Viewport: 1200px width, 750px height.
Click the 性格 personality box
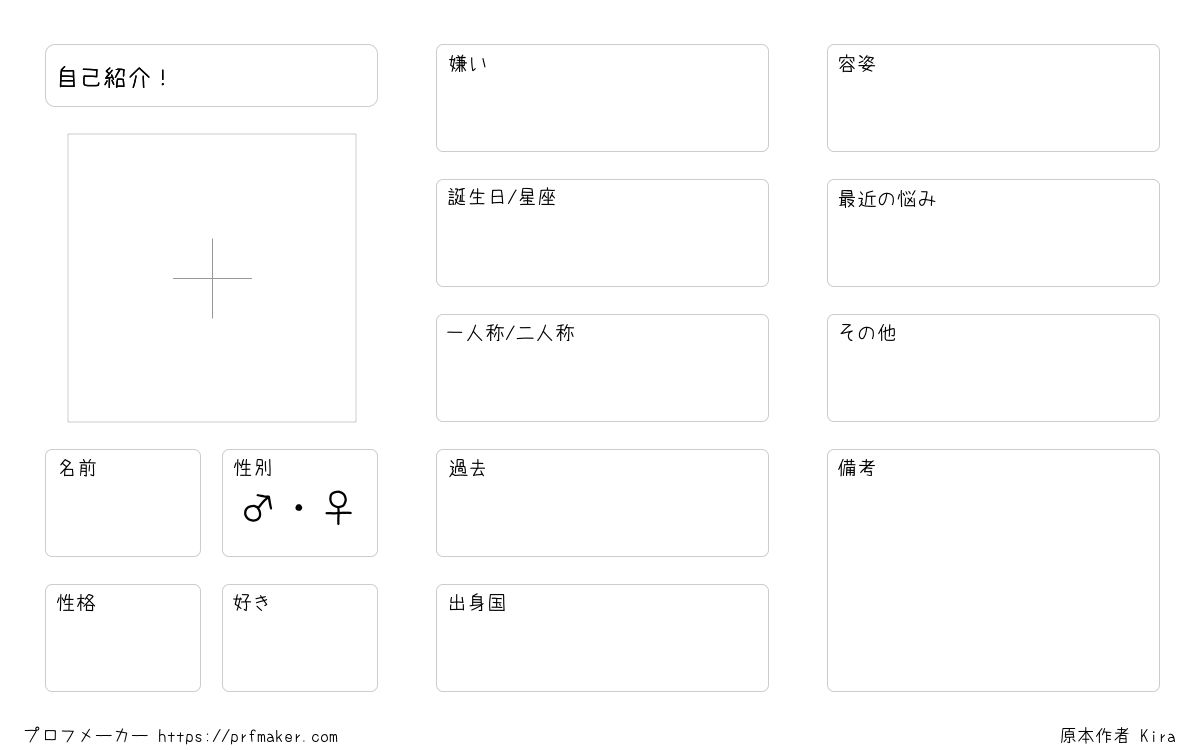tap(123, 638)
